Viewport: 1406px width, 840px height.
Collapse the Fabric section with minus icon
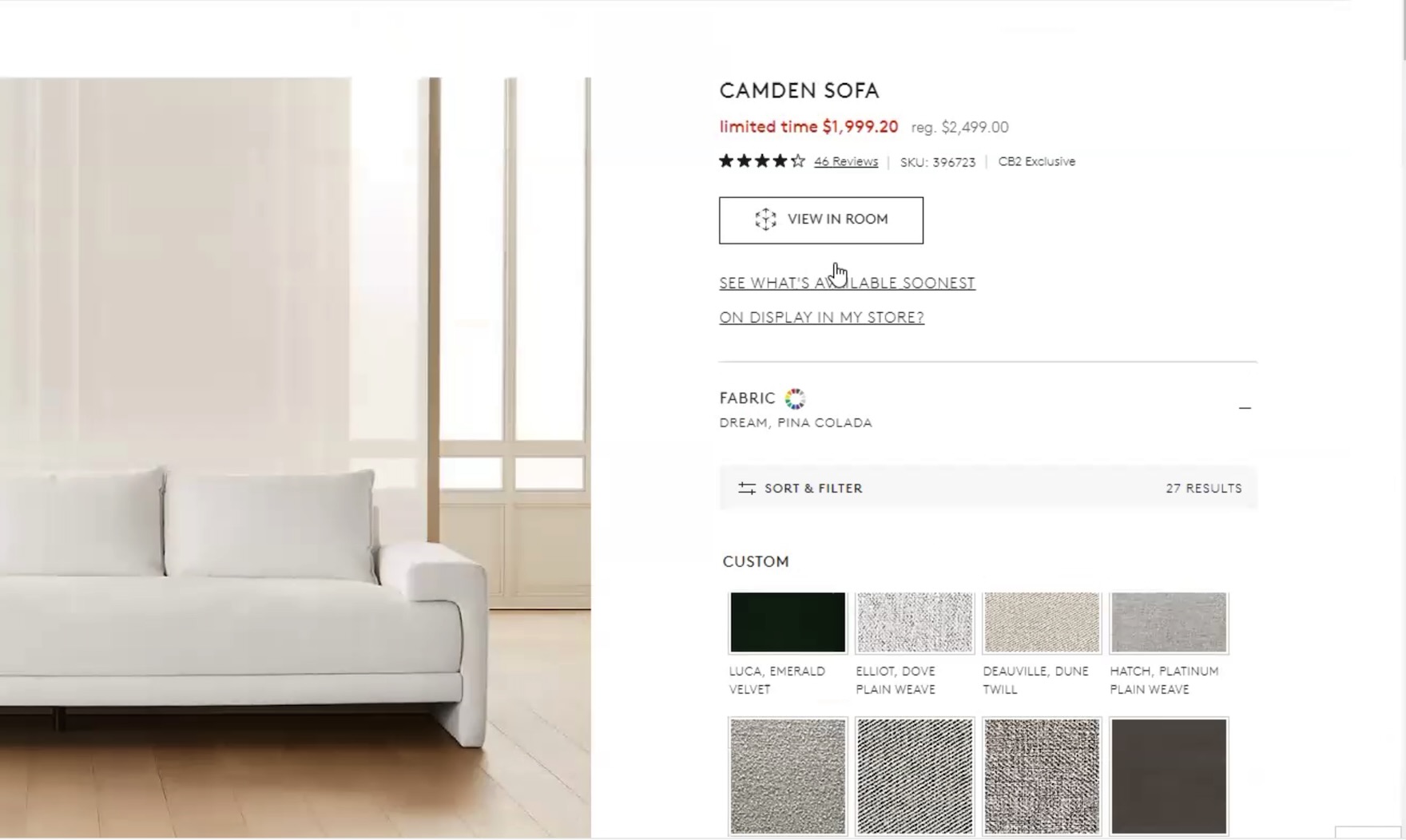click(1245, 408)
